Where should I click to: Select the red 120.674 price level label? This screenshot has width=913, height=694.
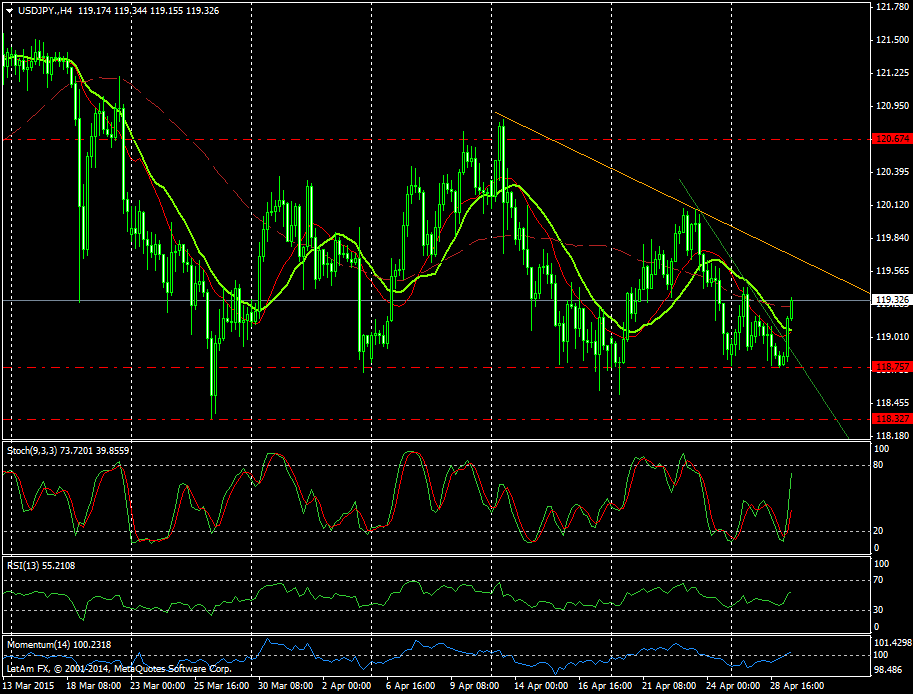pyautogui.click(x=890, y=139)
